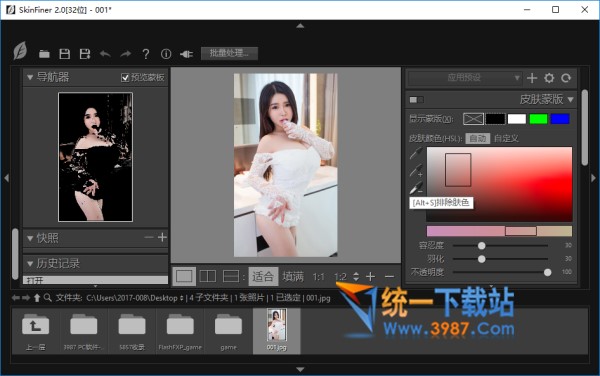
Task: Toggle the skin mask on/off switch
Action: [416, 100]
